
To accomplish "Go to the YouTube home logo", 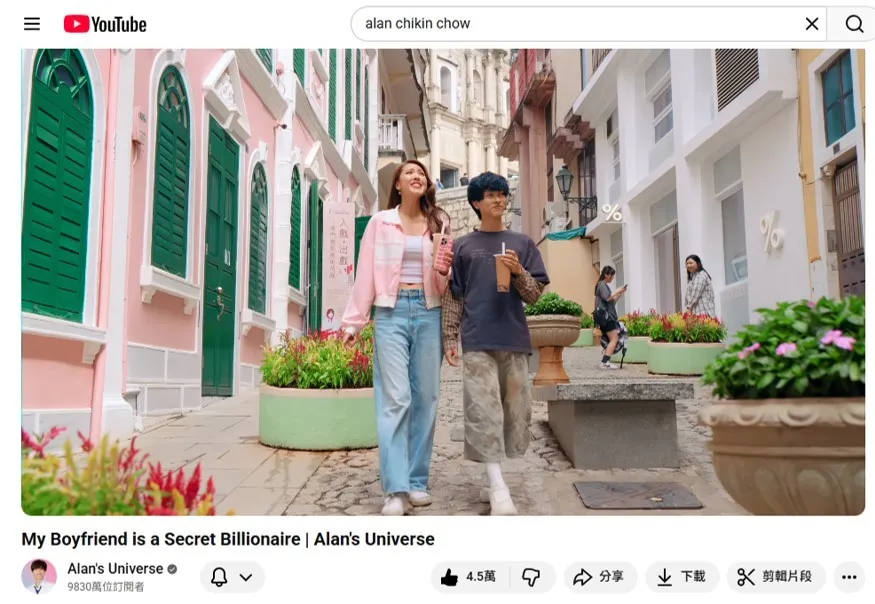I will click(105, 24).
